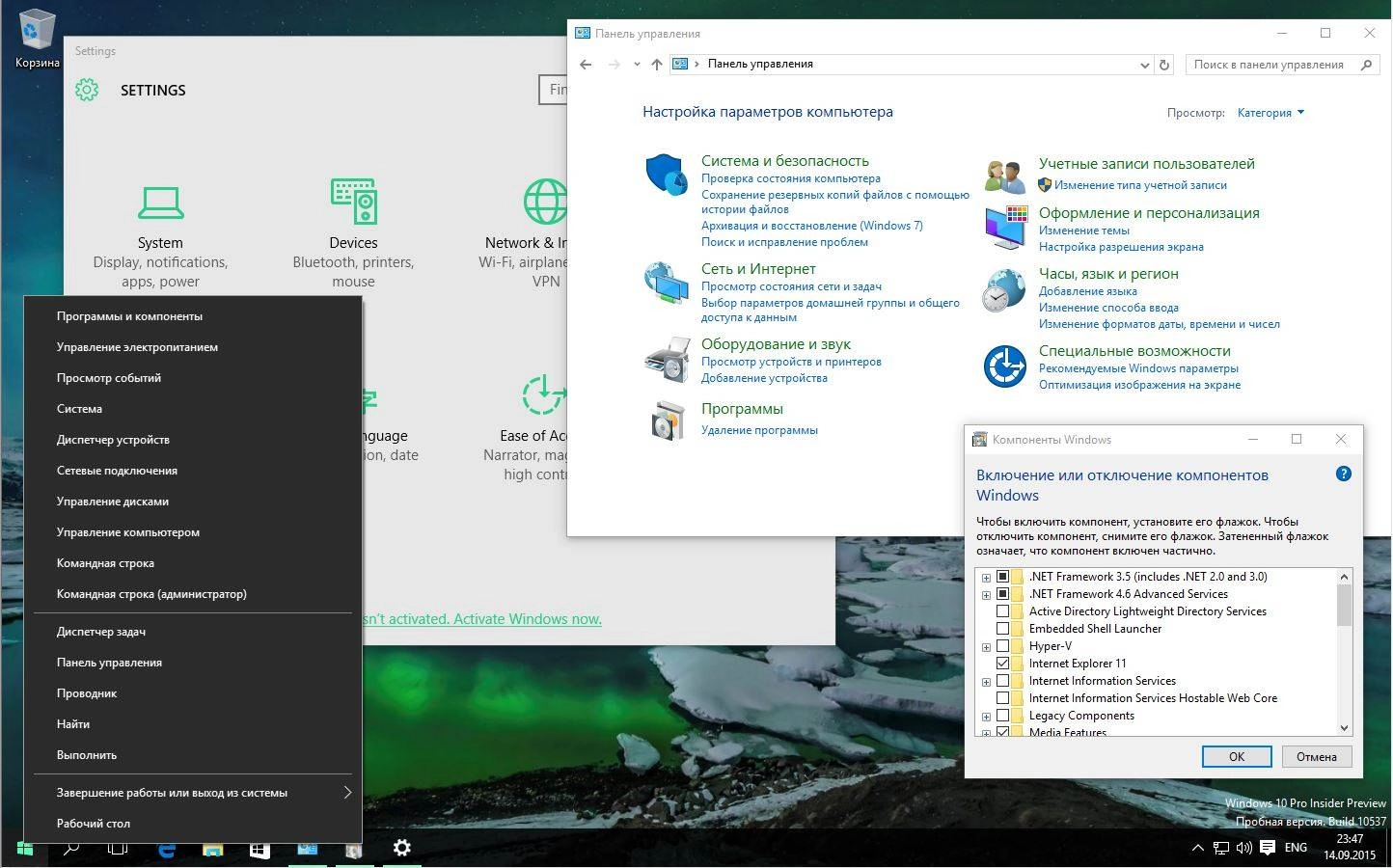Click the Сеть и Интернет category icon
The height and width of the screenshot is (868, 1393).
pyautogui.click(x=667, y=284)
